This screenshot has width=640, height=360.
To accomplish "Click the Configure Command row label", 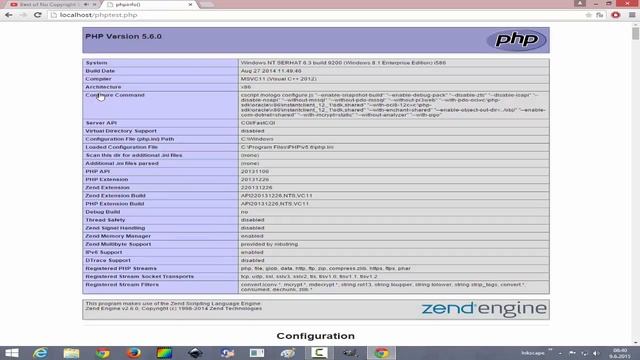I will pos(115,95).
